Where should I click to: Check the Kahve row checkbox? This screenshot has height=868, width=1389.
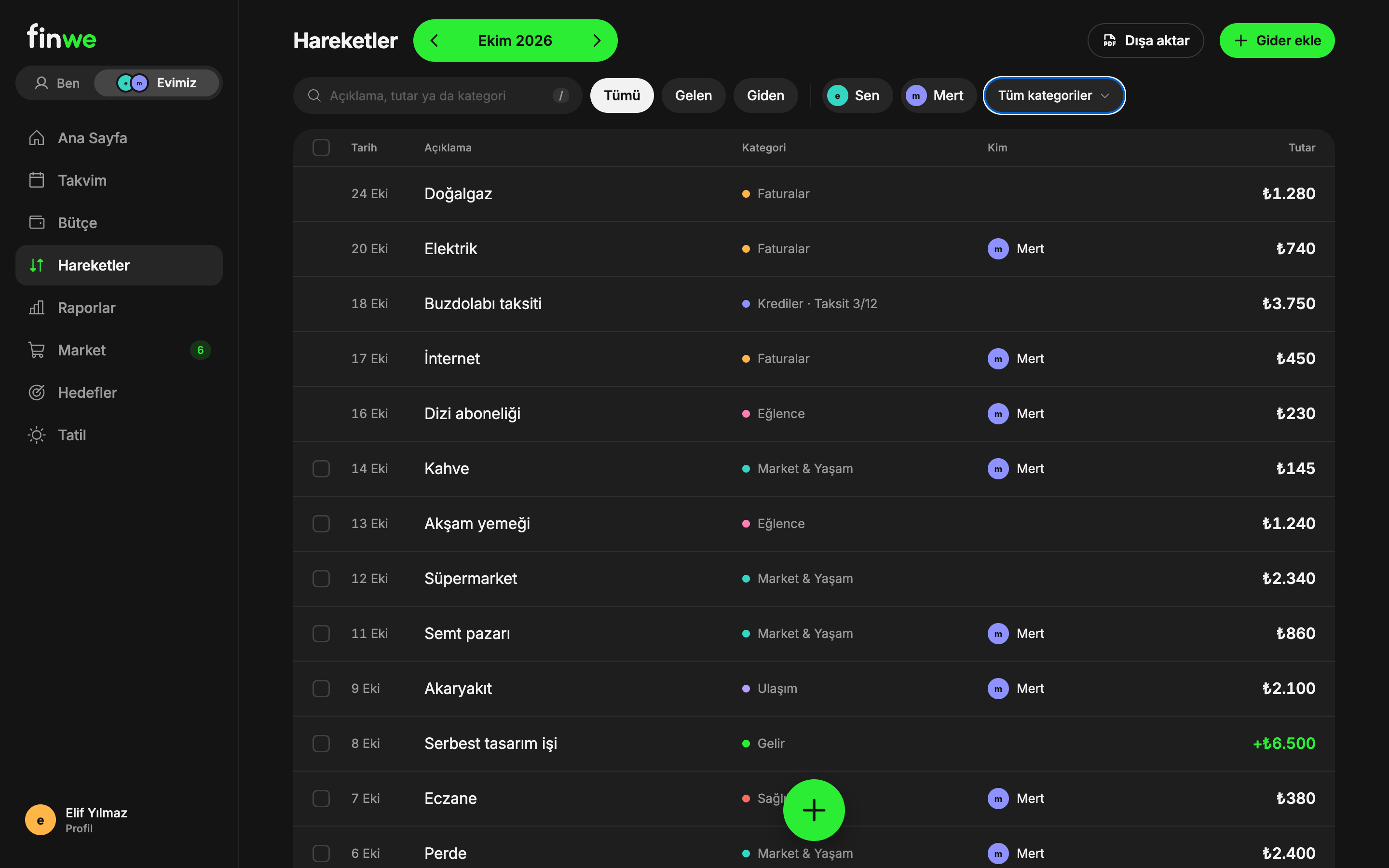coord(321,468)
